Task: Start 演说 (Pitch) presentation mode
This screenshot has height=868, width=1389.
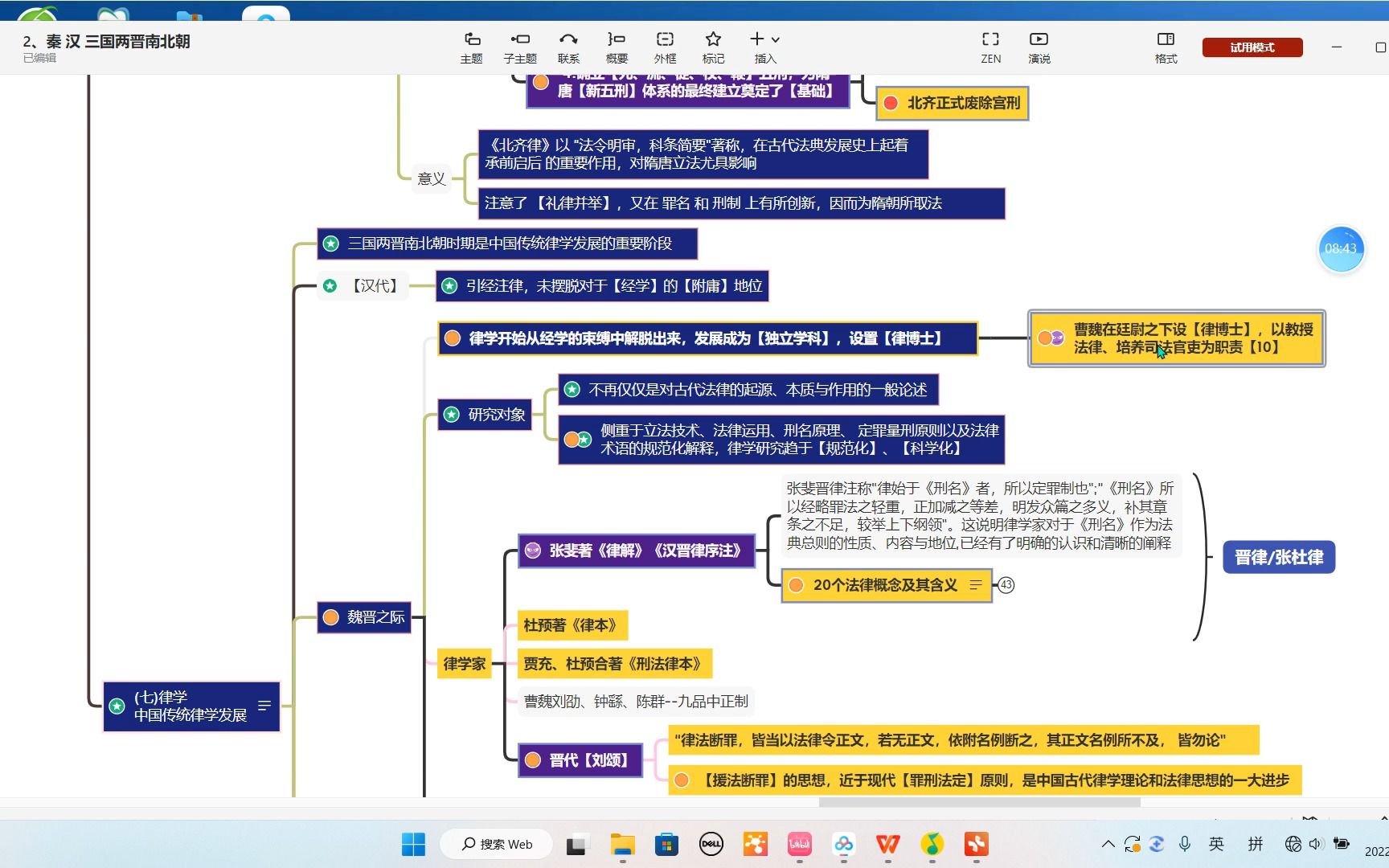Action: [x=1039, y=47]
